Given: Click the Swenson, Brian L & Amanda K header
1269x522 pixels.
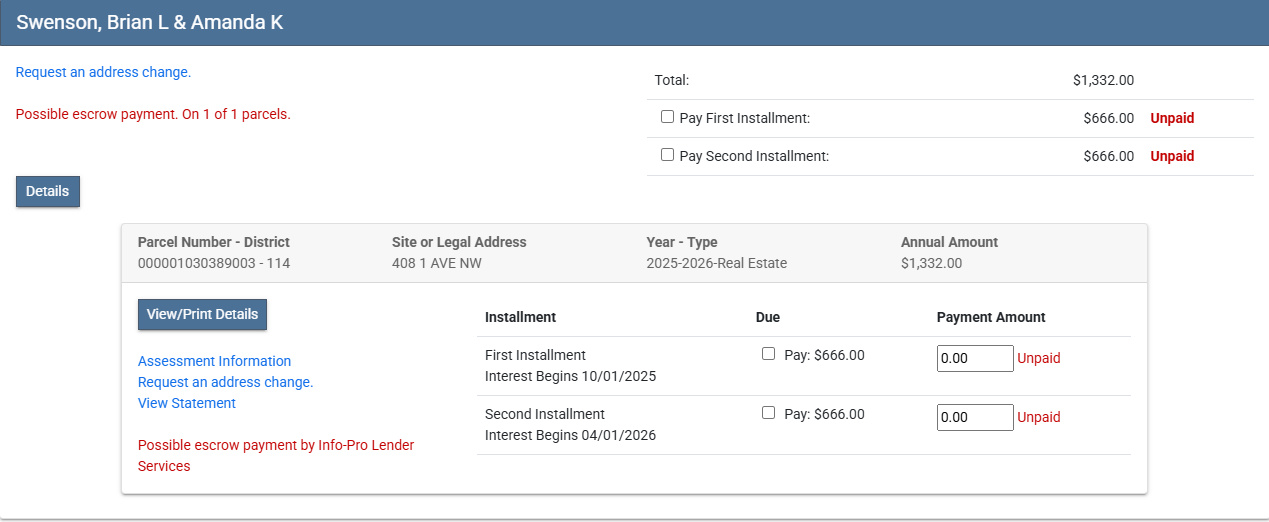Looking at the screenshot, I should (x=150, y=22).
